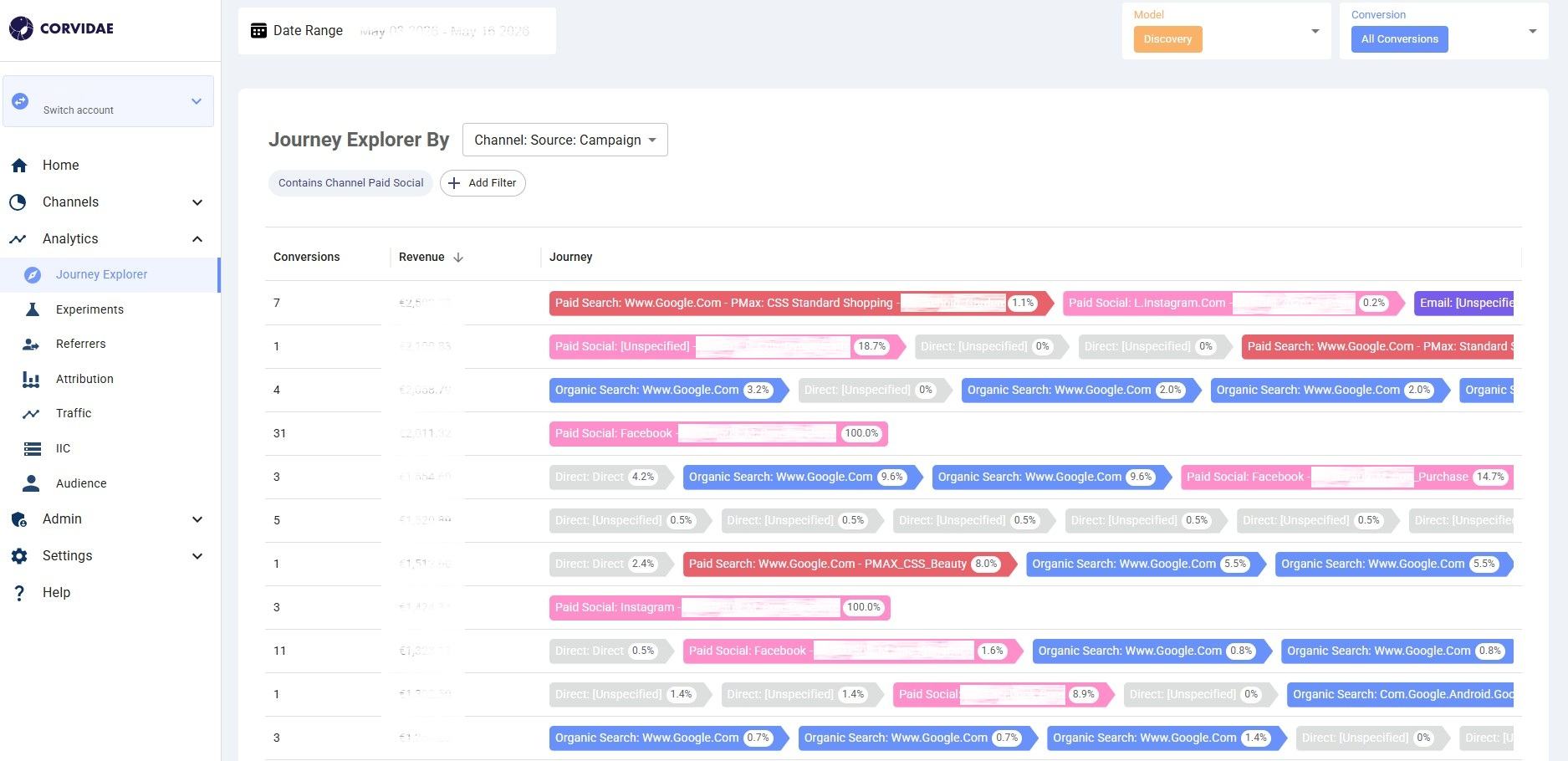Click the Home house icon
The height and width of the screenshot is (761, 1568).
[19, 166]
